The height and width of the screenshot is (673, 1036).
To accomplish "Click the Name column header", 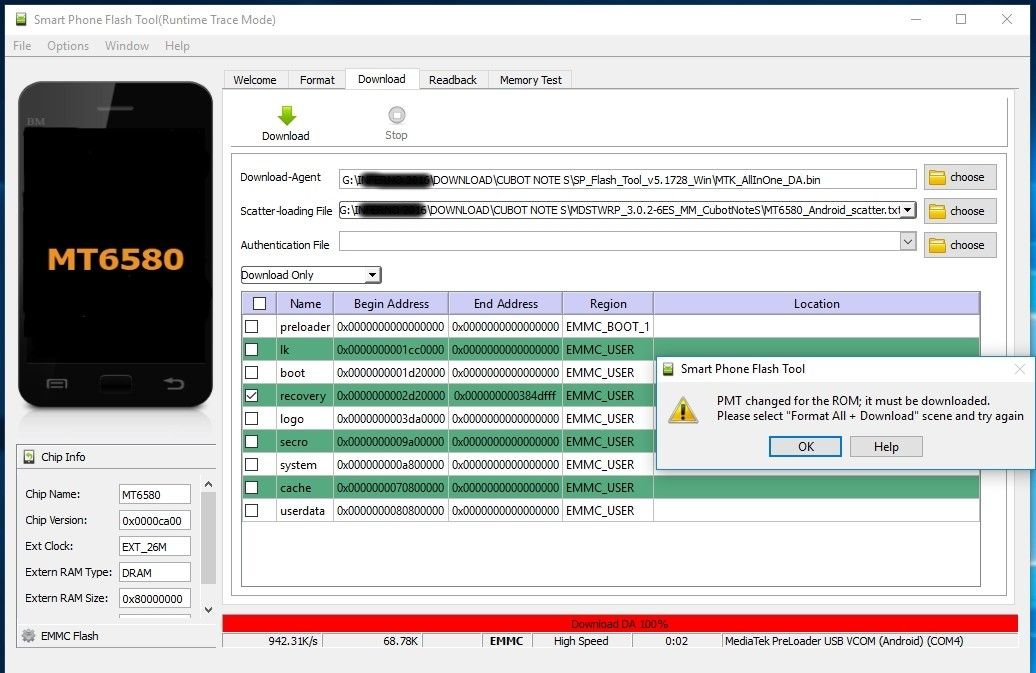I will [x=305, y=304].
